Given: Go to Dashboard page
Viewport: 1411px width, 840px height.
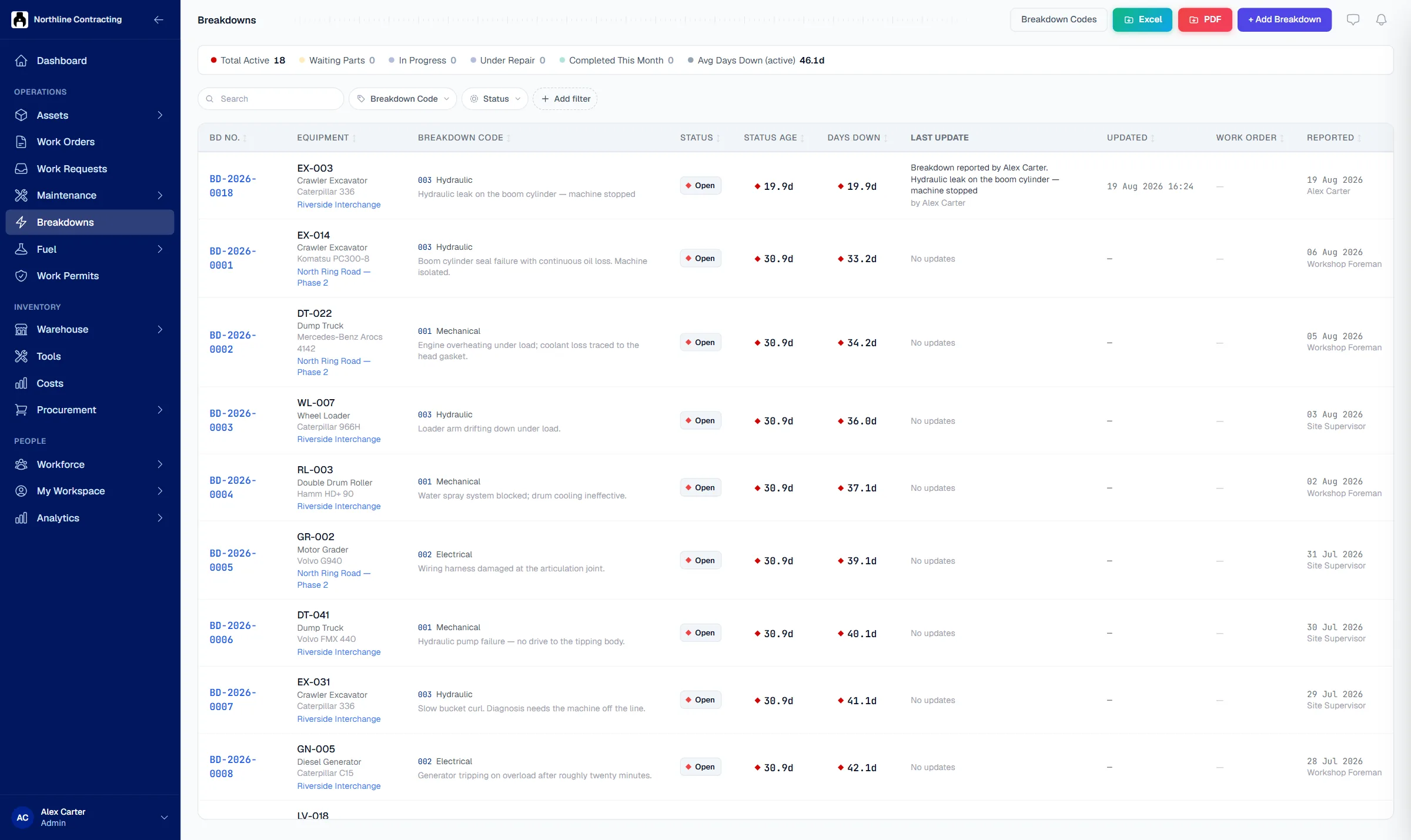Looking at the screenshot, I should pos(90,61).
